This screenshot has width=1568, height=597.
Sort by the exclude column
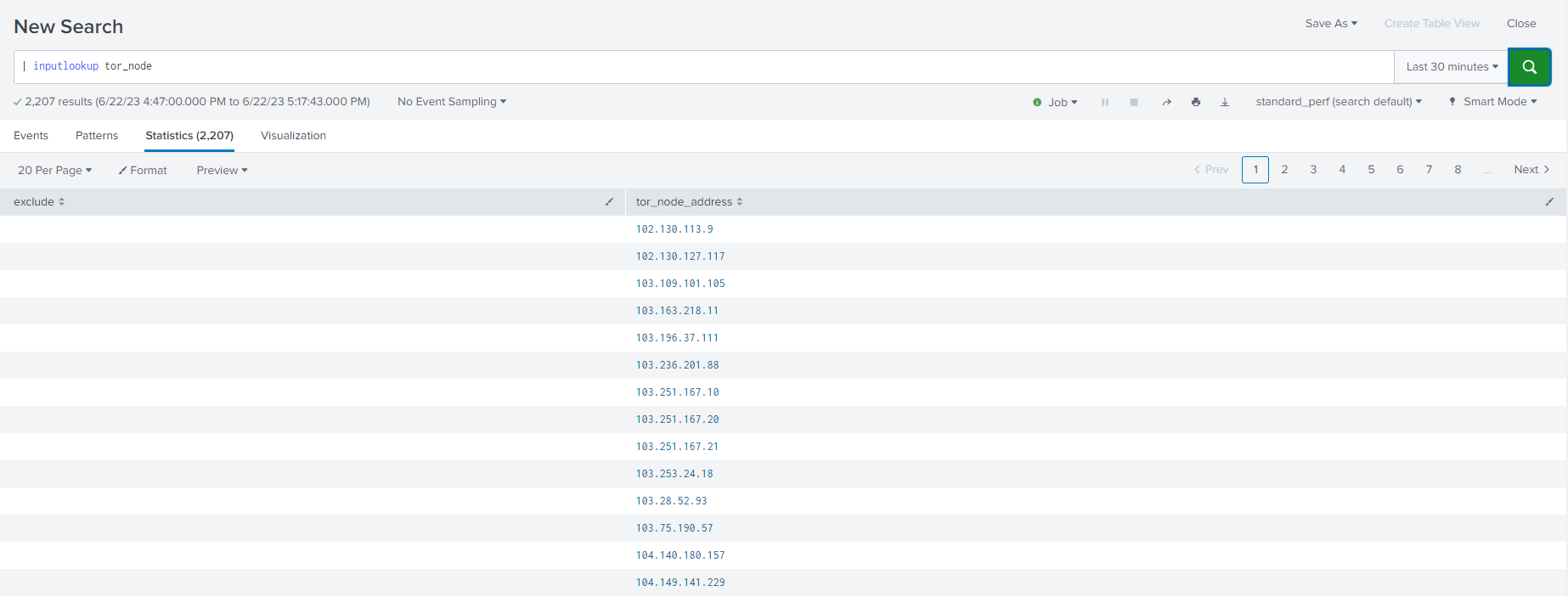pyautogui.click(x=39, y=202)
